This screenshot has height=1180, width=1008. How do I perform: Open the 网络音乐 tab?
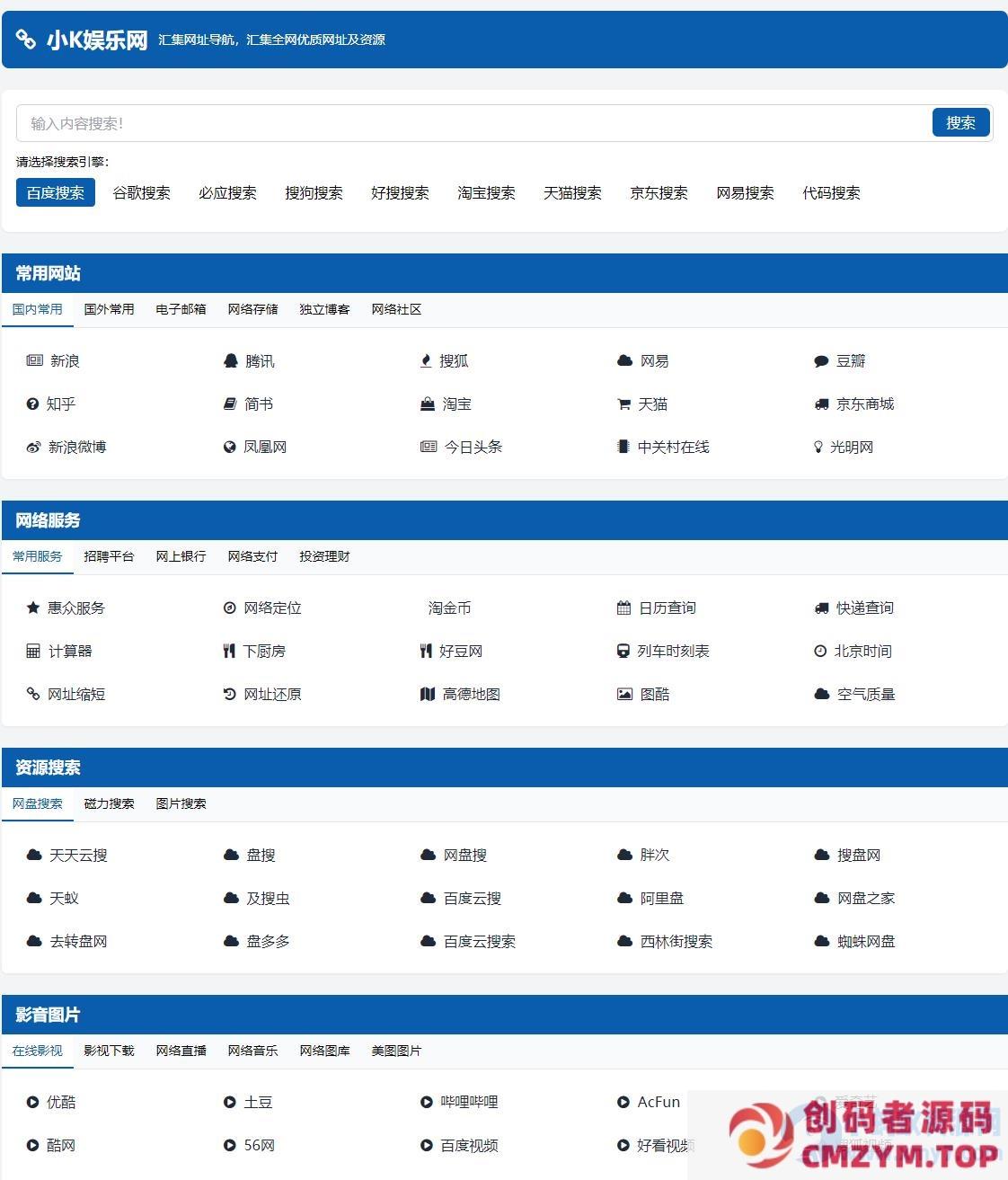click(252, 1051)
